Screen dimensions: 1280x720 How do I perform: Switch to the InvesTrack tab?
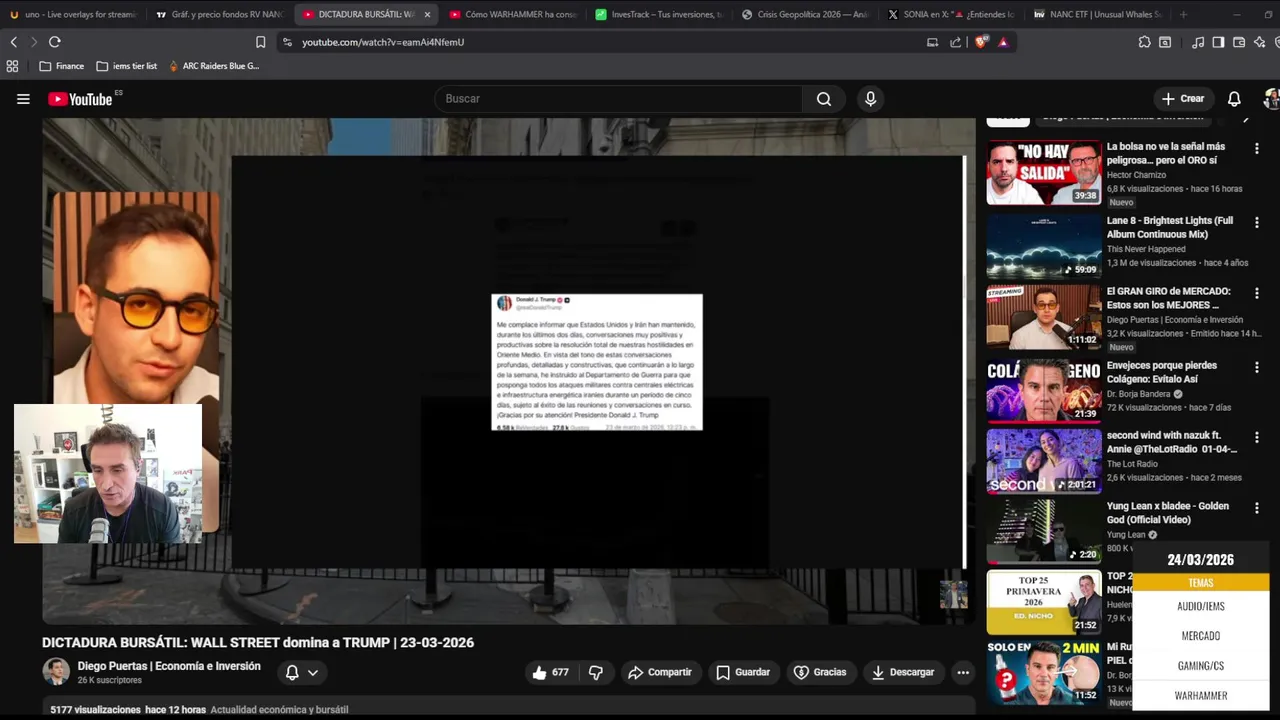(659, 15)
